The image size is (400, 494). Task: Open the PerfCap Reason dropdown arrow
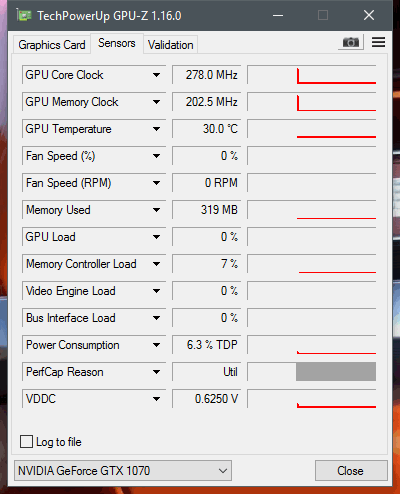(x=156, y=372)
